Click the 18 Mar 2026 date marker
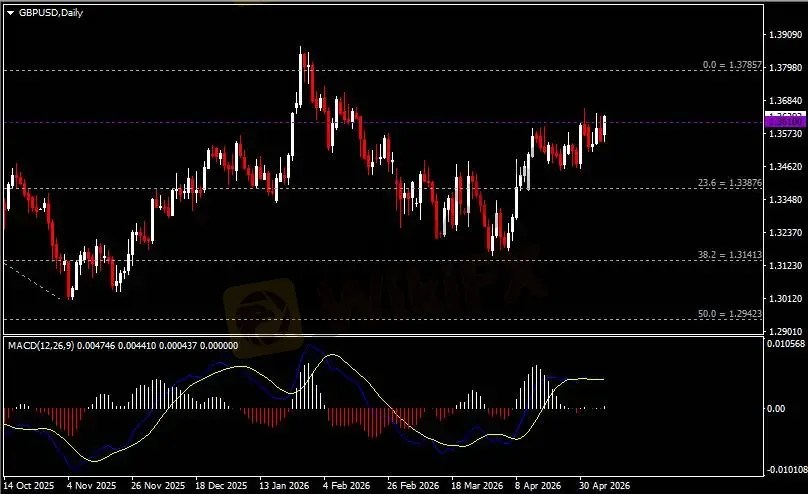 pyautogui.click(x=477, y=486)
